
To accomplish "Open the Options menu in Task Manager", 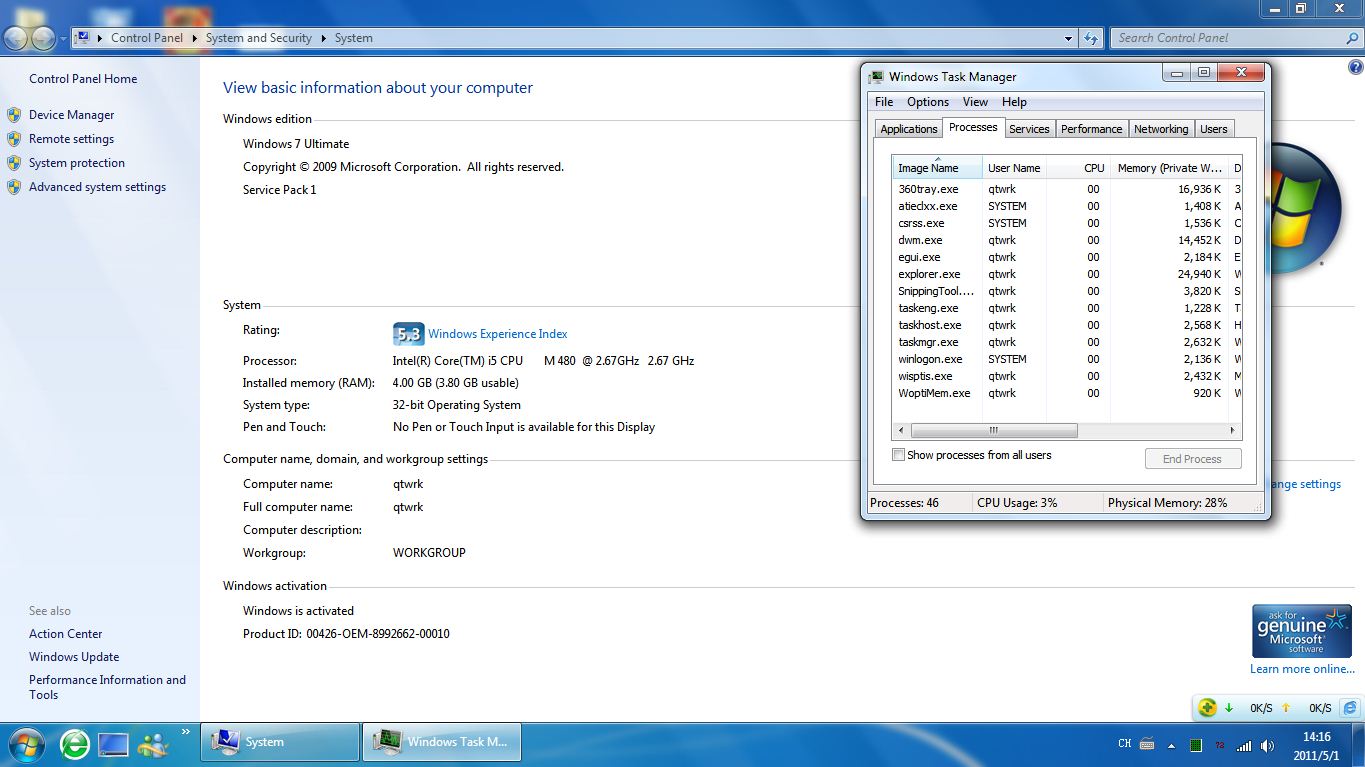I will coord(927,102).
